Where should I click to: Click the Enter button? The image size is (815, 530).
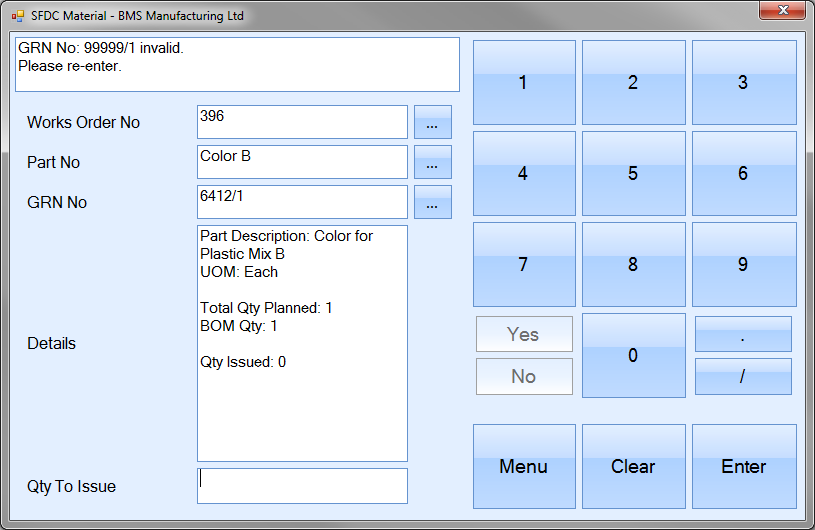744,467
